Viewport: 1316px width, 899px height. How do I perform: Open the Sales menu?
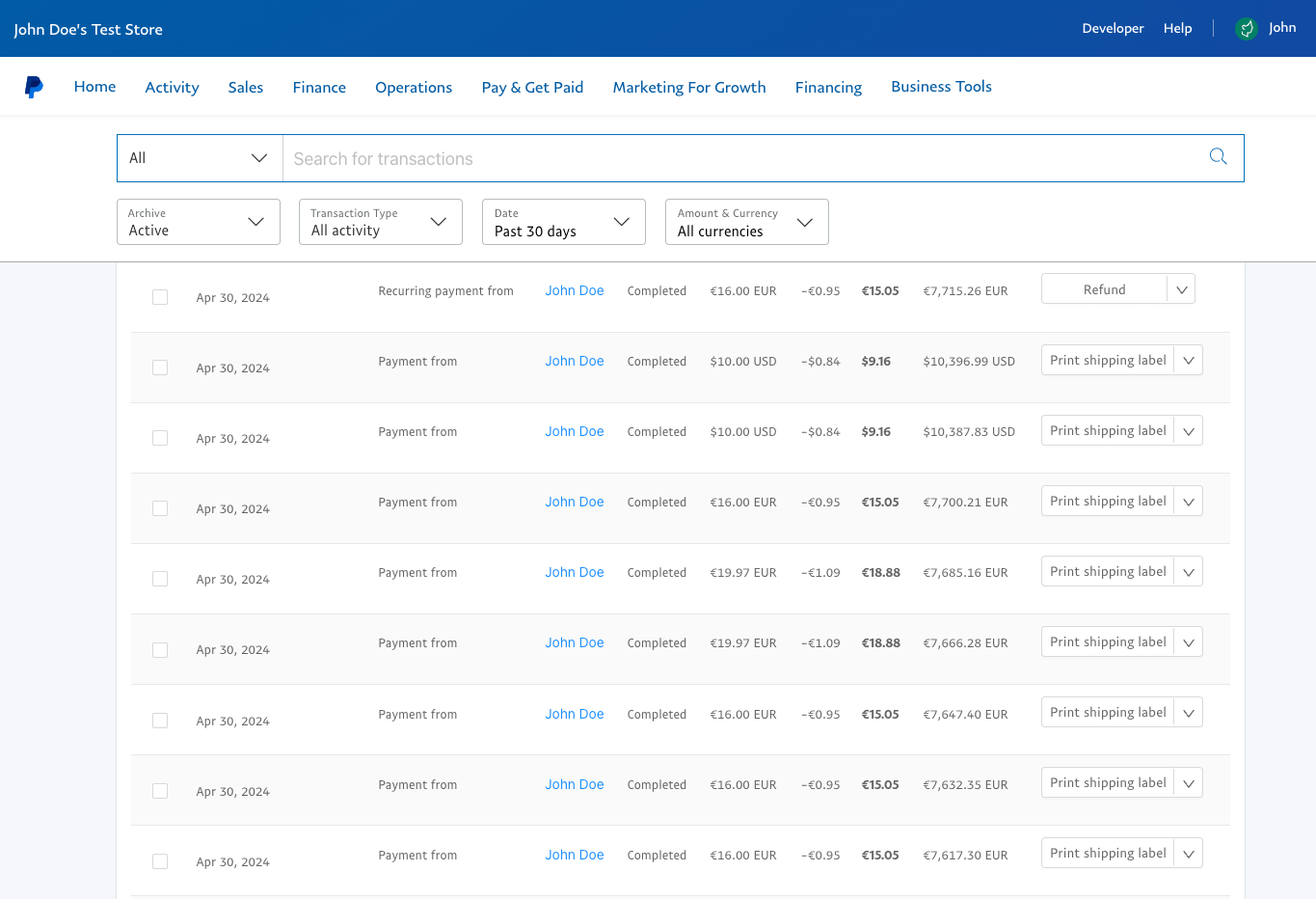point(246,88)
